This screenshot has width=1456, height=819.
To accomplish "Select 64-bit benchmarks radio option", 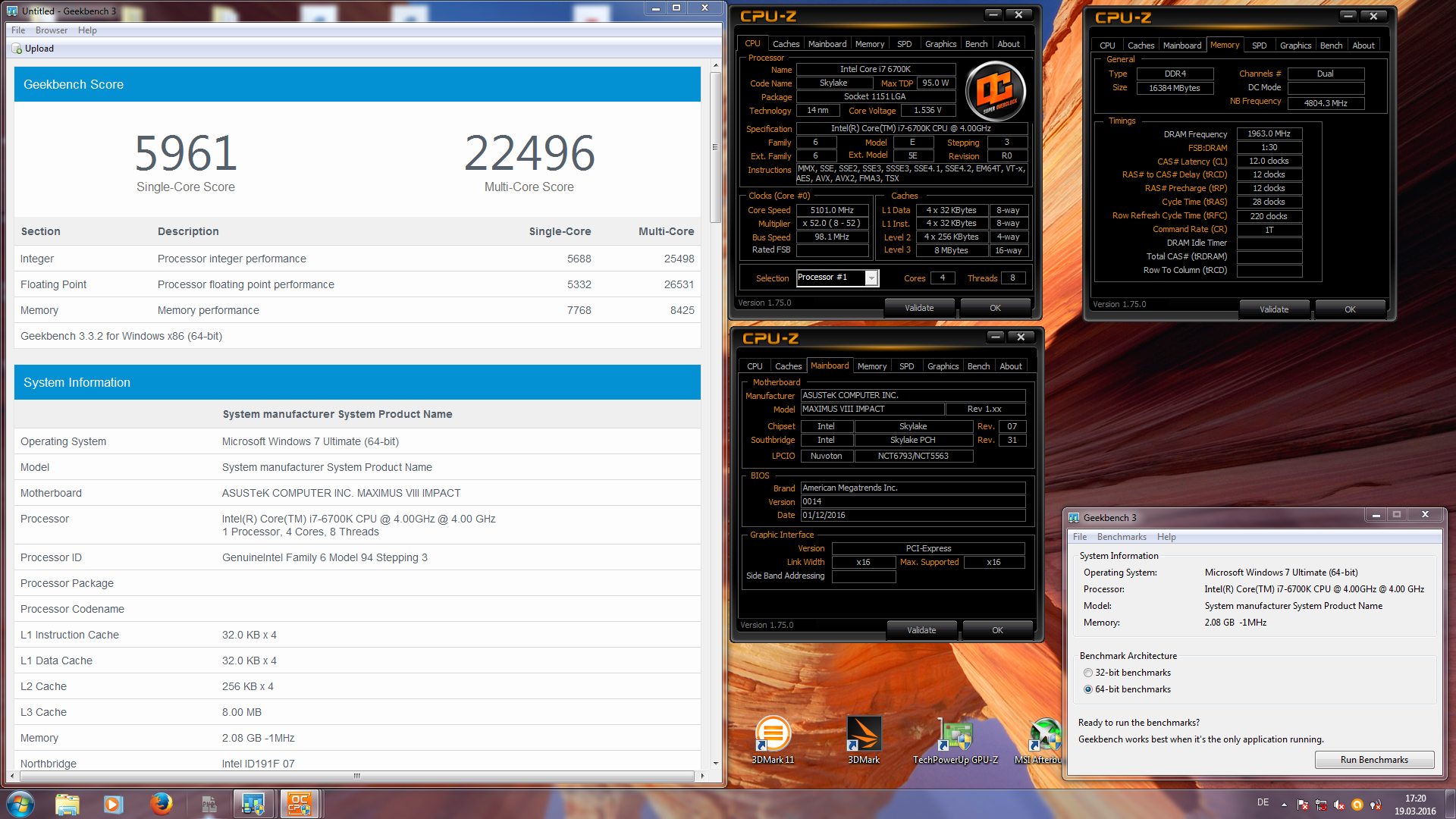I will (1088, 689).
